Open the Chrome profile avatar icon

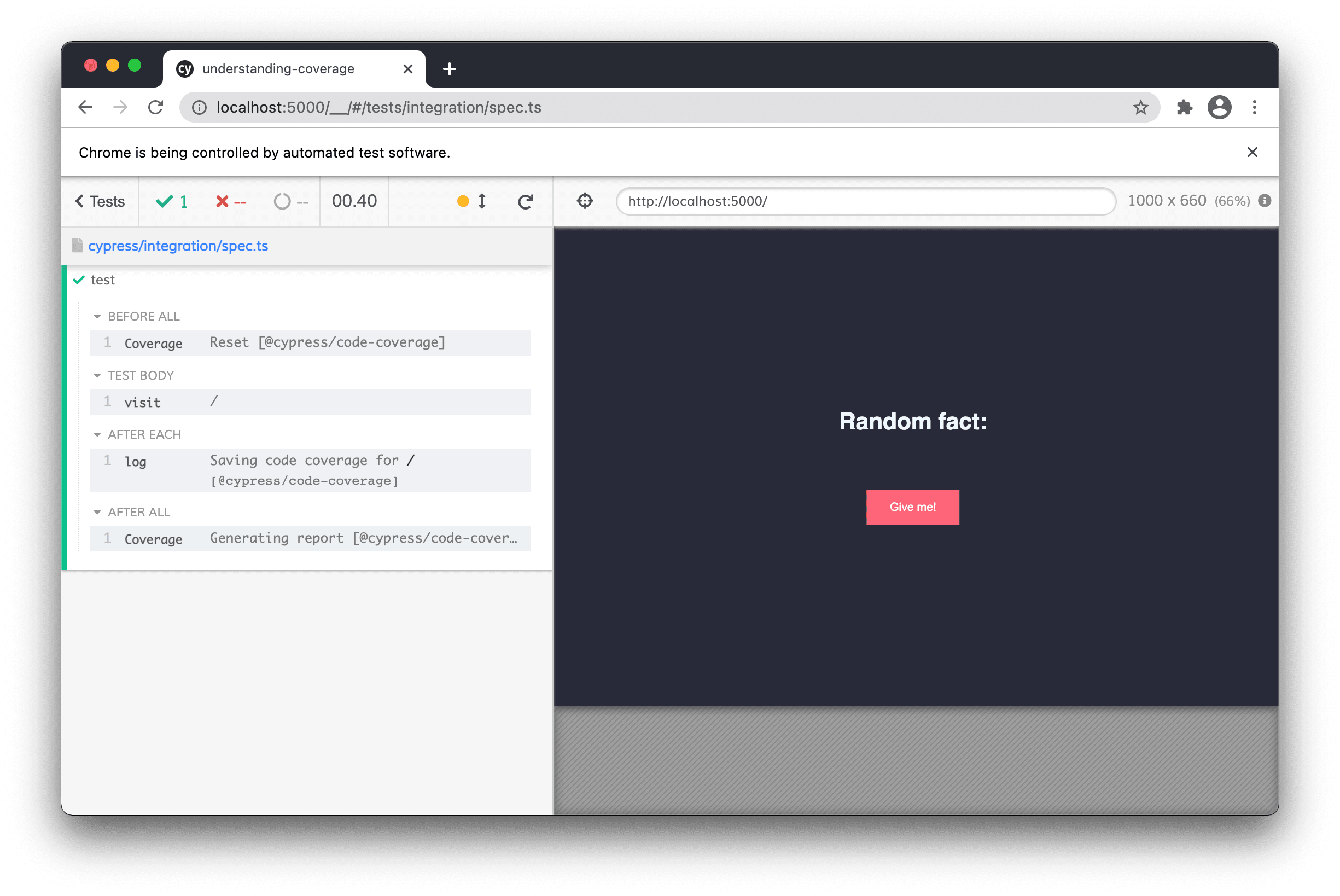tap(1219, 107)
